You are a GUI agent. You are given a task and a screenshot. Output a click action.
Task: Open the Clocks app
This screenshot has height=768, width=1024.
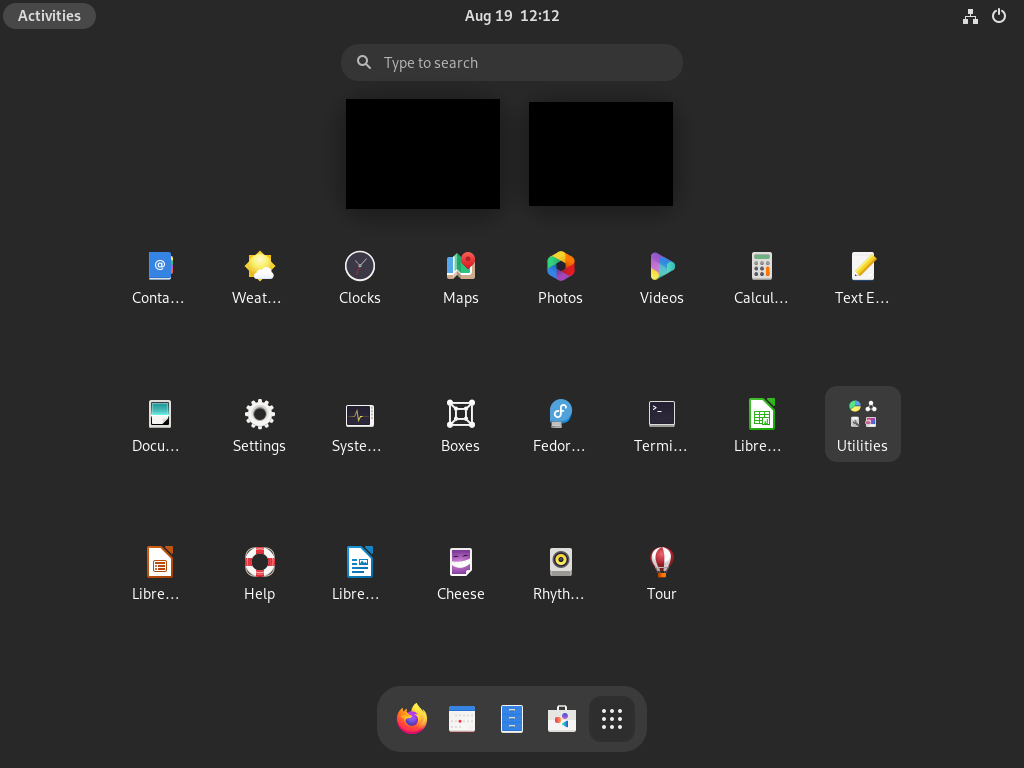(x=360, y=277)
